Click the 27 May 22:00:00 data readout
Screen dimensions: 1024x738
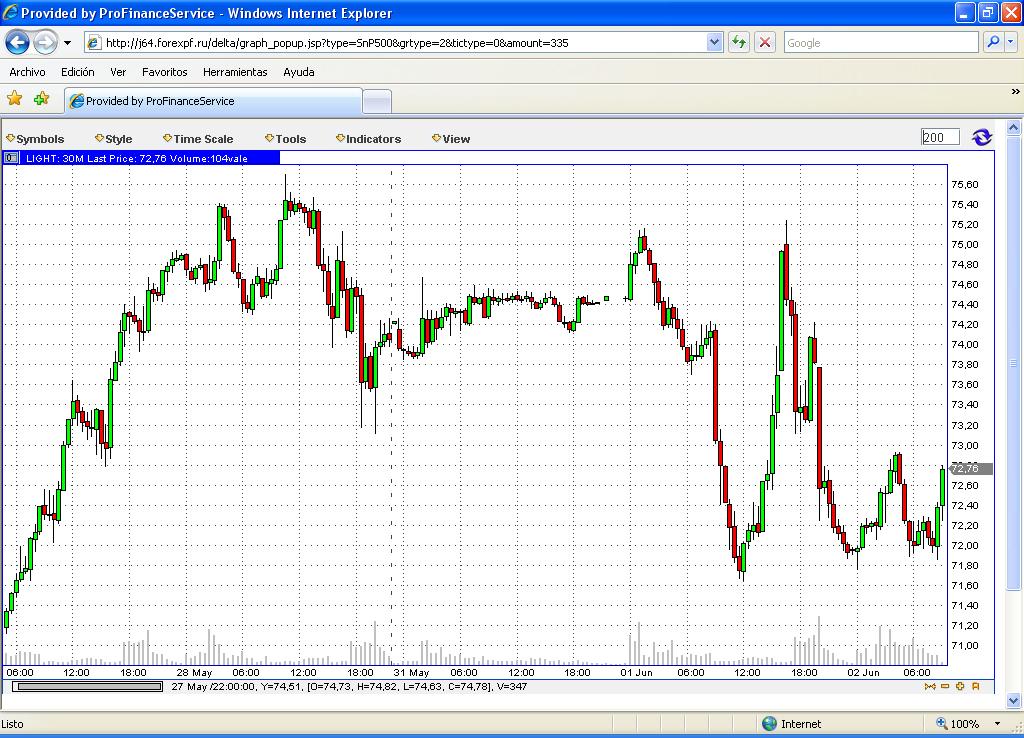click(349, 686)
